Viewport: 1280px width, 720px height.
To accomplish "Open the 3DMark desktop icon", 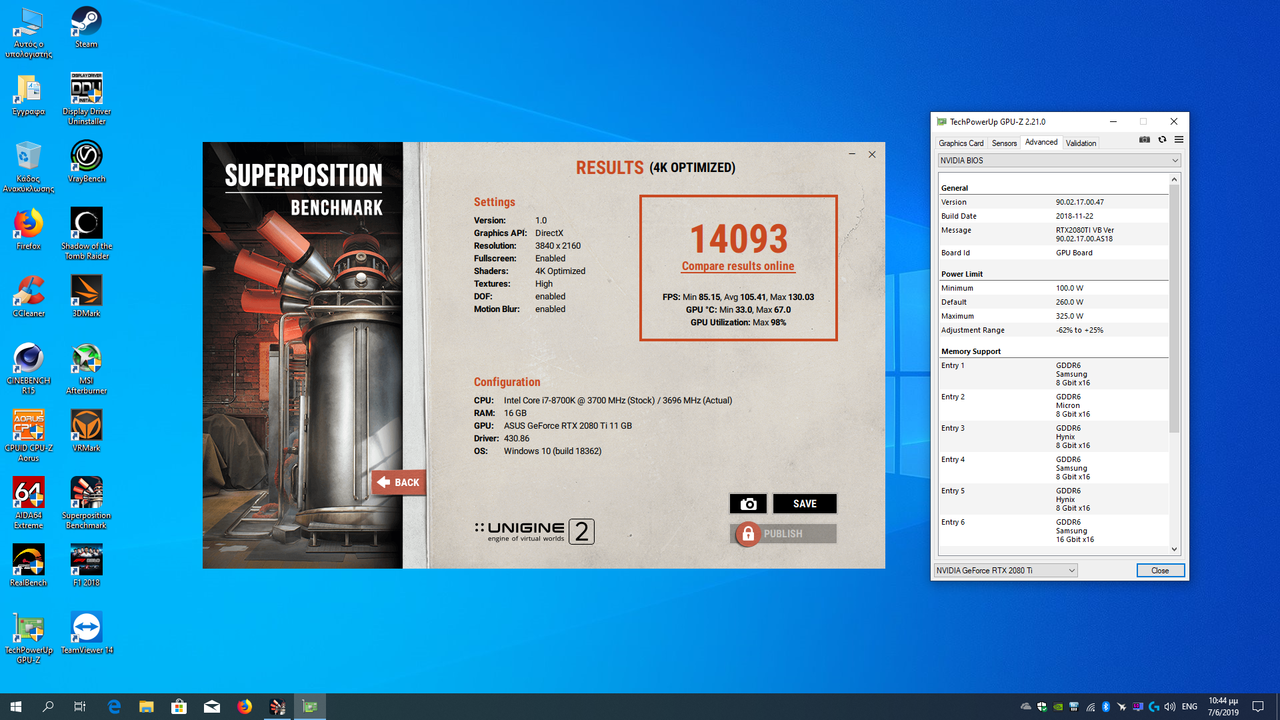I will 86,296.
